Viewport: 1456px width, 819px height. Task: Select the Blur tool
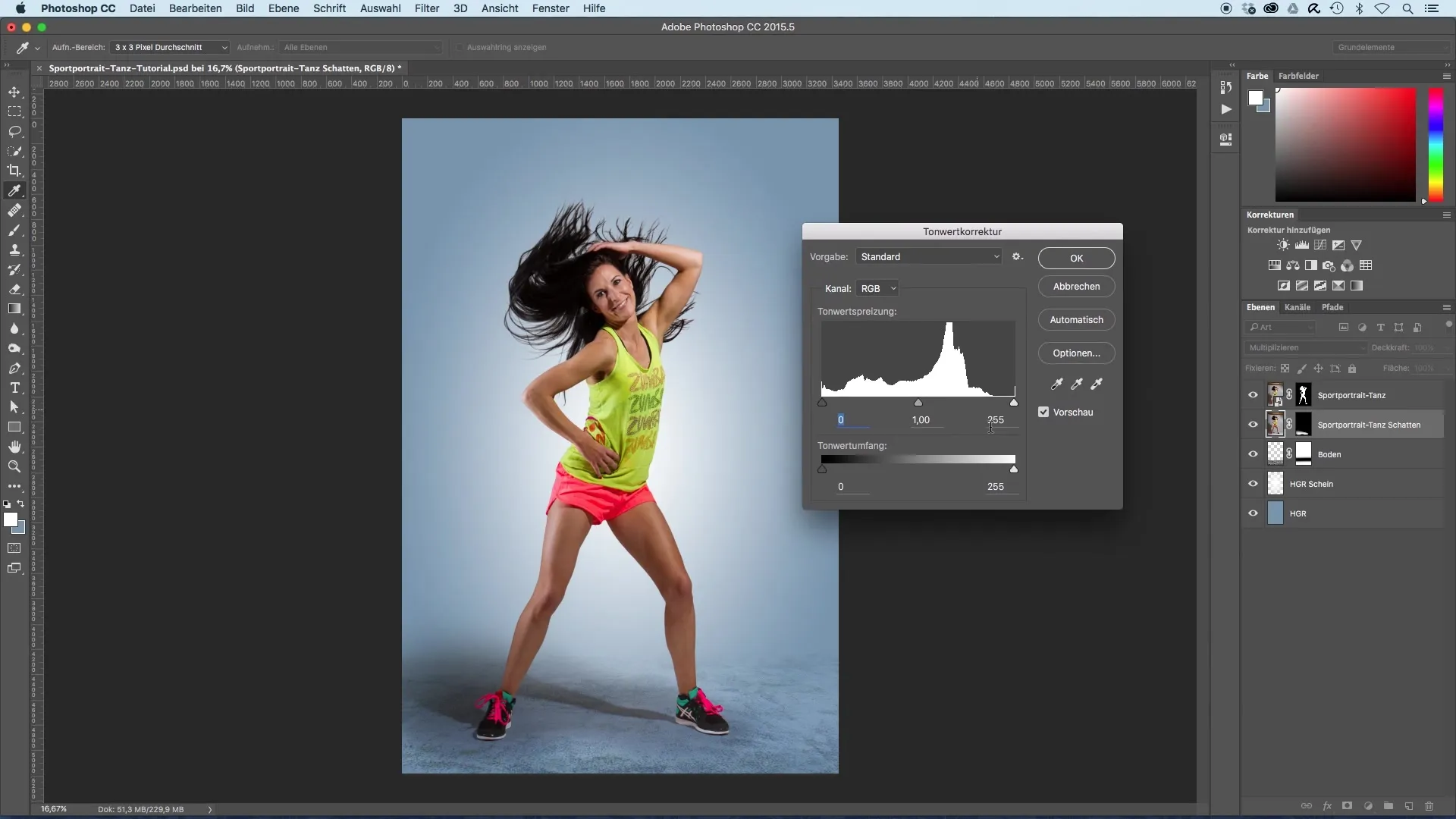(14, 328)
